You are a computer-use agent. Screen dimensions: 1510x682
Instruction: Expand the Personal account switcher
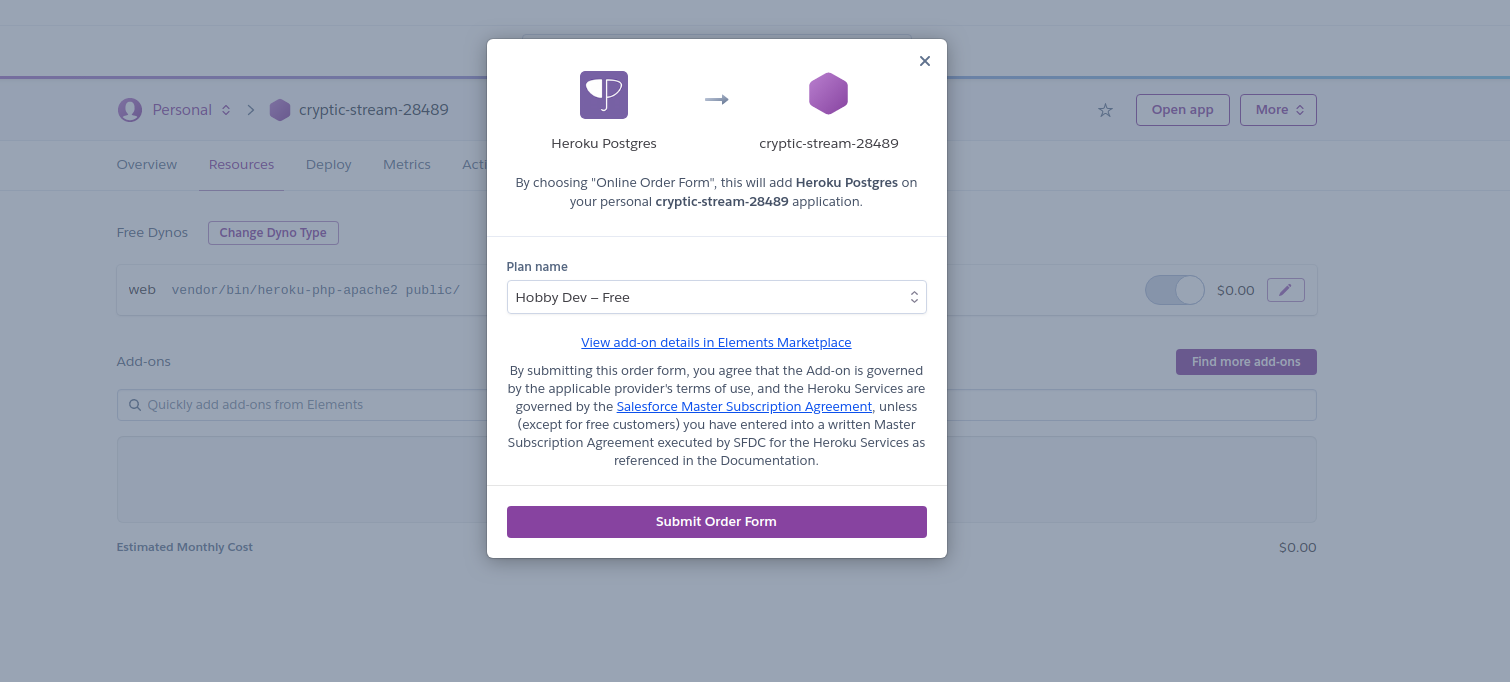click(226, 110)
